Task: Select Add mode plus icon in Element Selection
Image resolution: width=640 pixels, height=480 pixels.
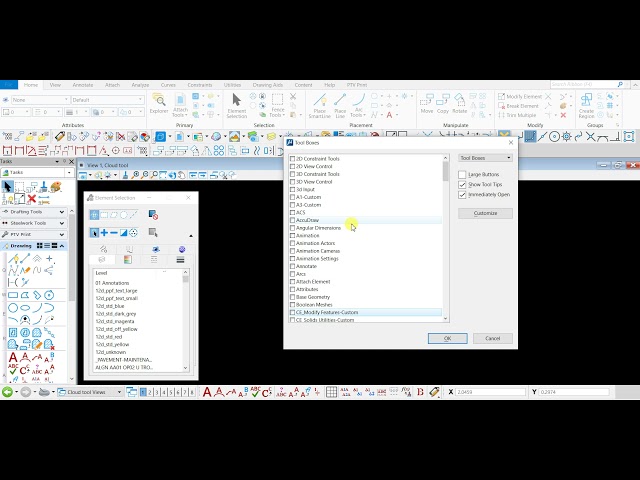Action: click(x=104, y=233)
